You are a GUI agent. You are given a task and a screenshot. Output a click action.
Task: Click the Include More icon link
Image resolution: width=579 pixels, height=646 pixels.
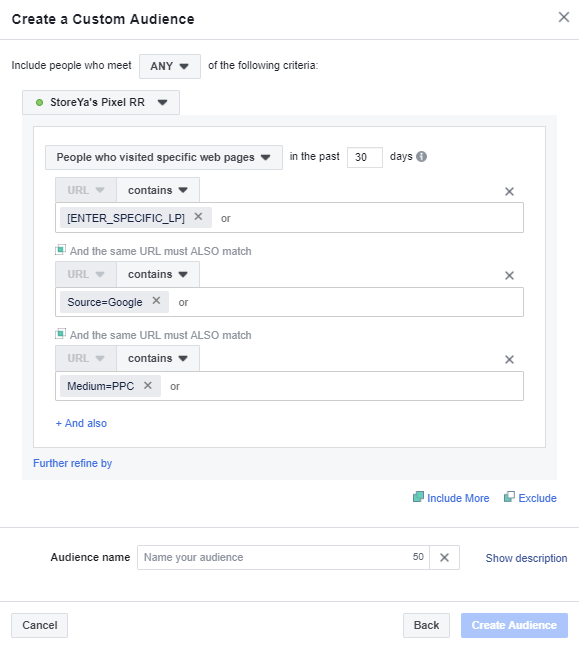[451, 498]
